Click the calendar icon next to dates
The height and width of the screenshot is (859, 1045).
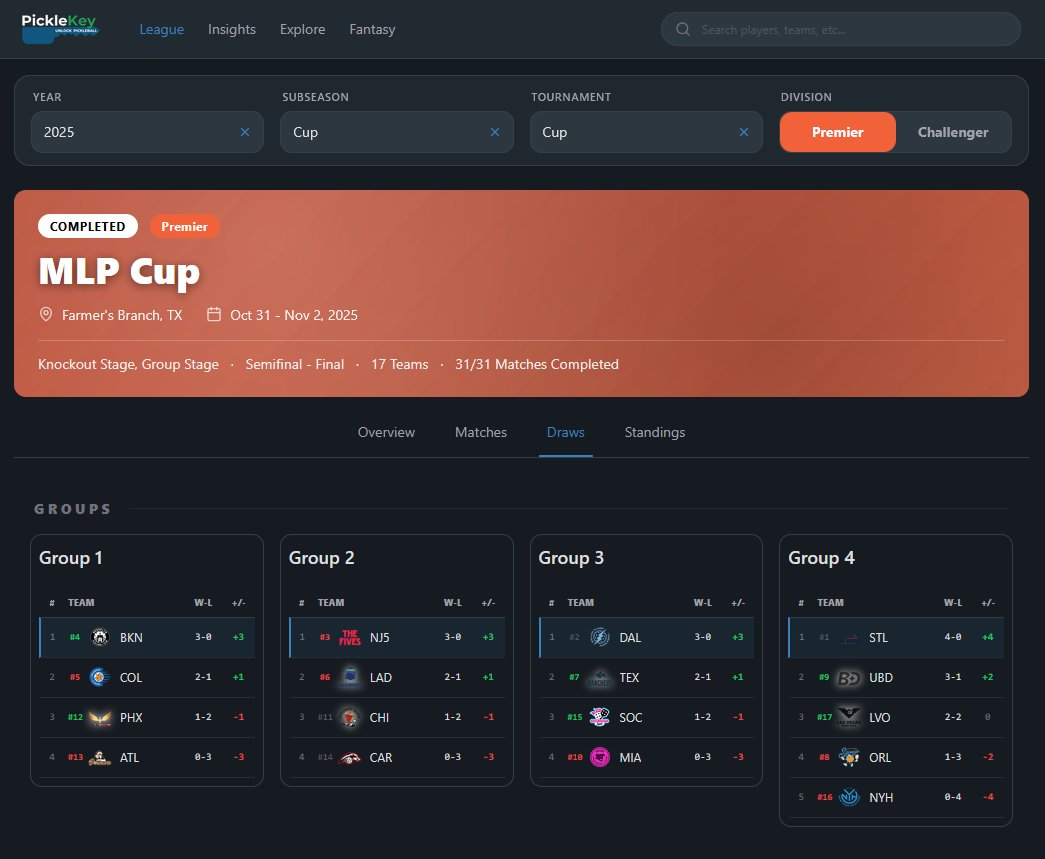tap(213, 315)
